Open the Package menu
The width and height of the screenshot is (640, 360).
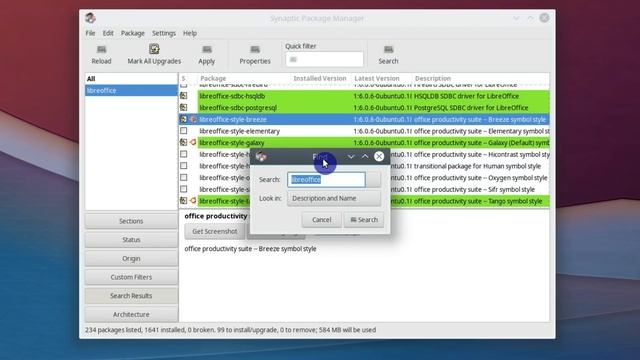point(133,33)
